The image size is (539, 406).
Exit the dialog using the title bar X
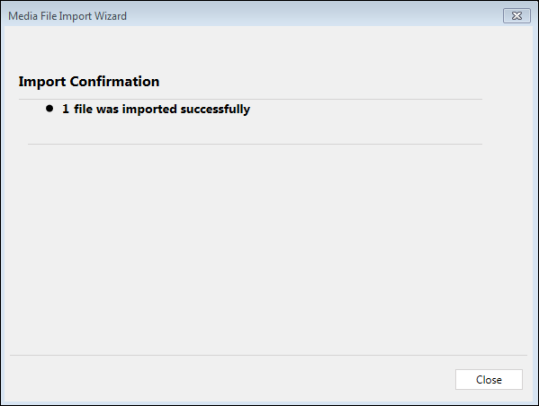coord(517,16)
